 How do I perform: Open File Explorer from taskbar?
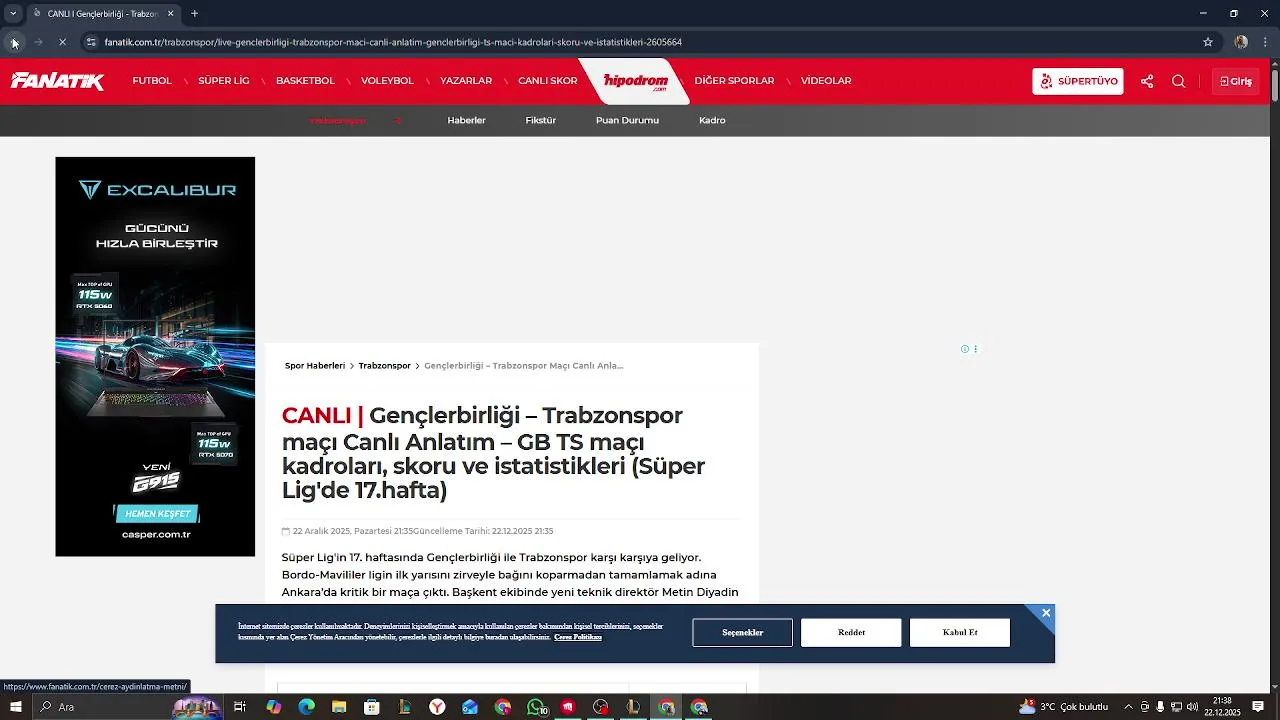click(x=339, y=707)
